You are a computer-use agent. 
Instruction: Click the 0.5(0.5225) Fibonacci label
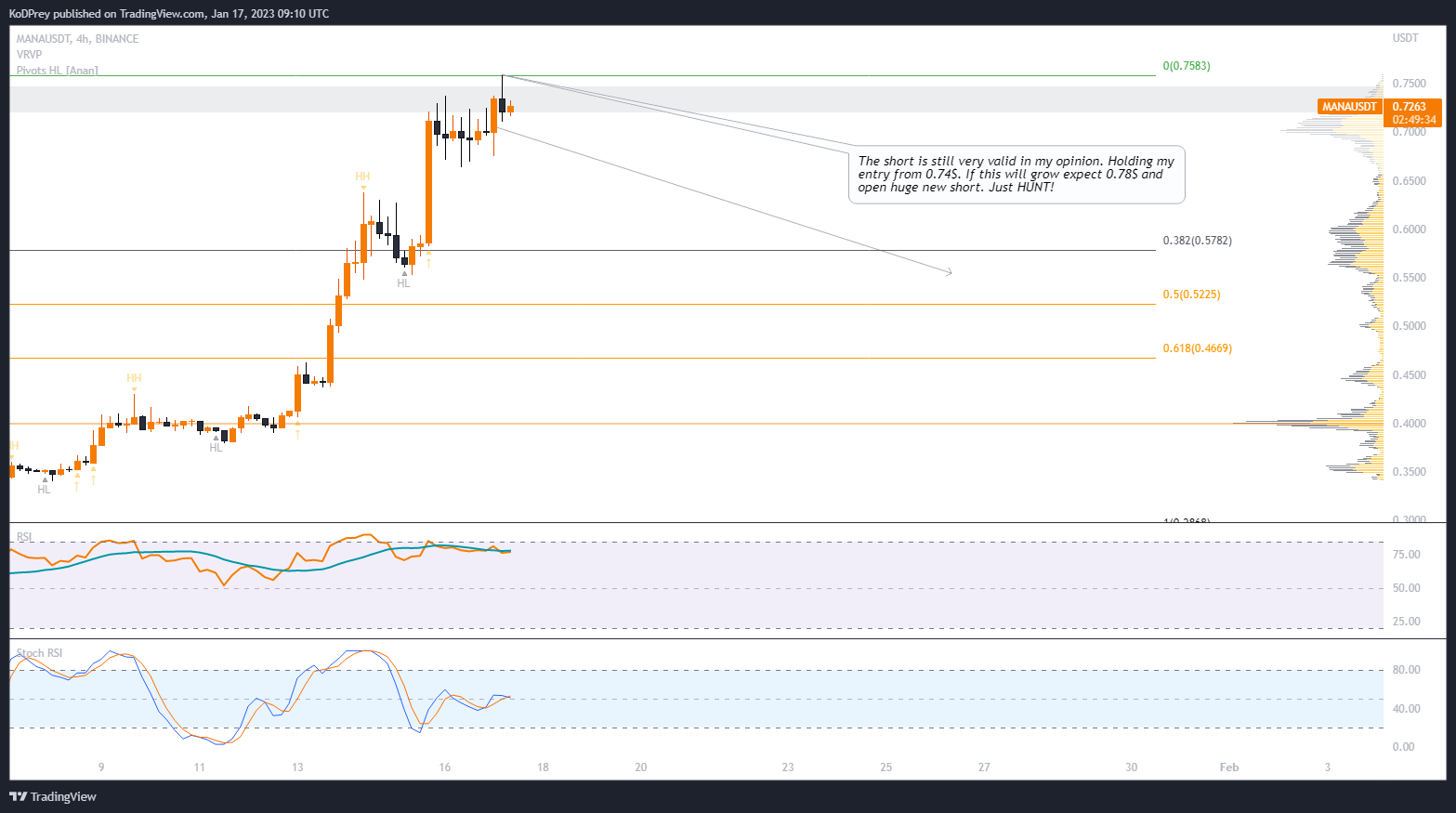click(1191, 295)
